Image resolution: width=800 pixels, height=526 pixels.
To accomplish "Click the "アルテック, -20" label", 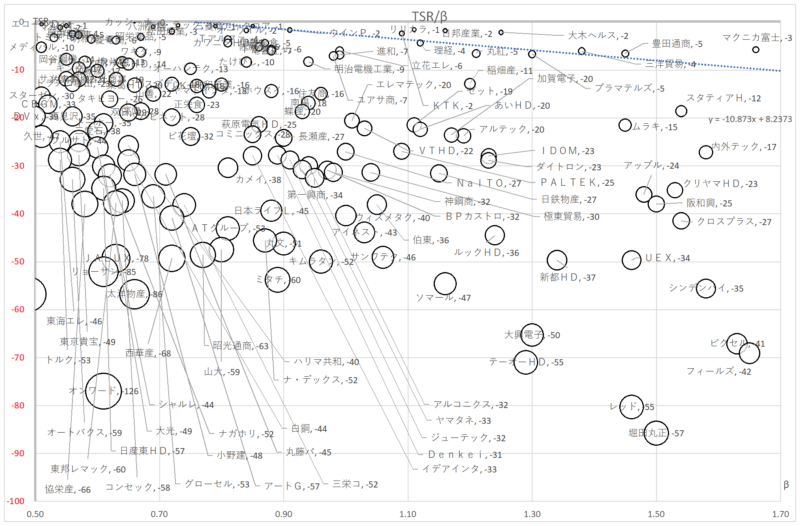I will coord(511,130).
